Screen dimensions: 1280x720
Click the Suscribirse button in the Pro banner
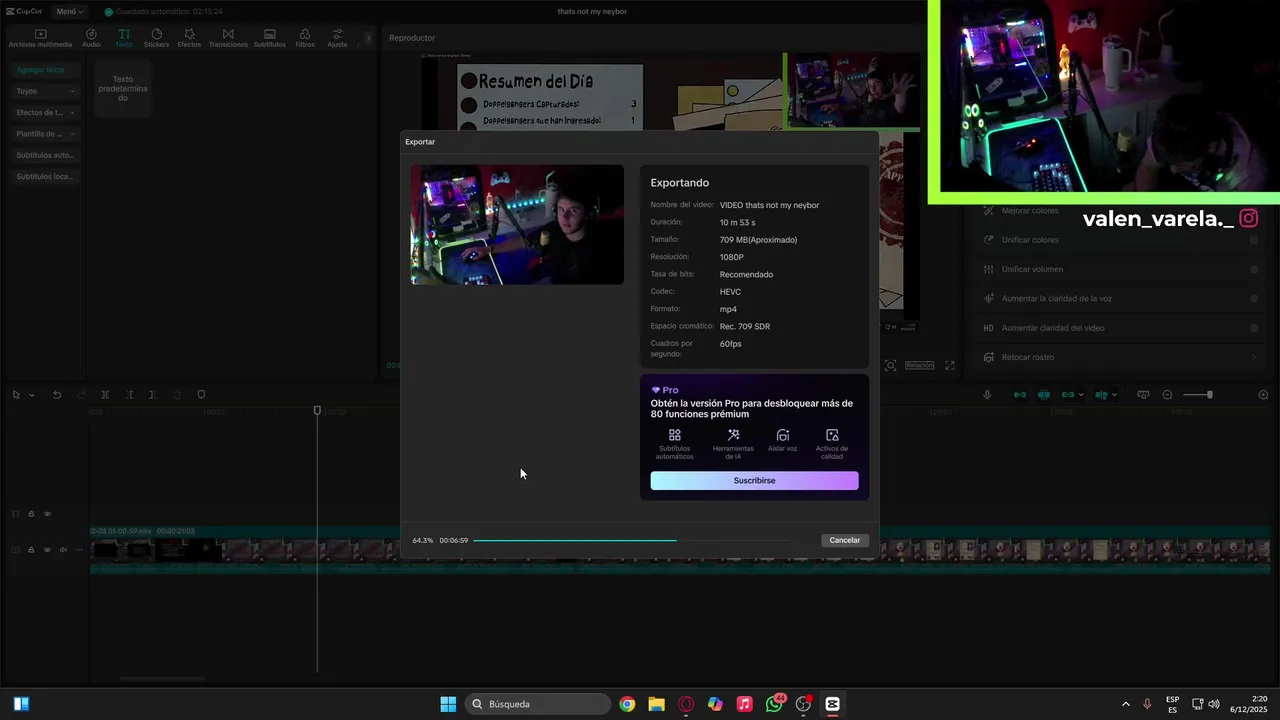(x=754, y=481)
